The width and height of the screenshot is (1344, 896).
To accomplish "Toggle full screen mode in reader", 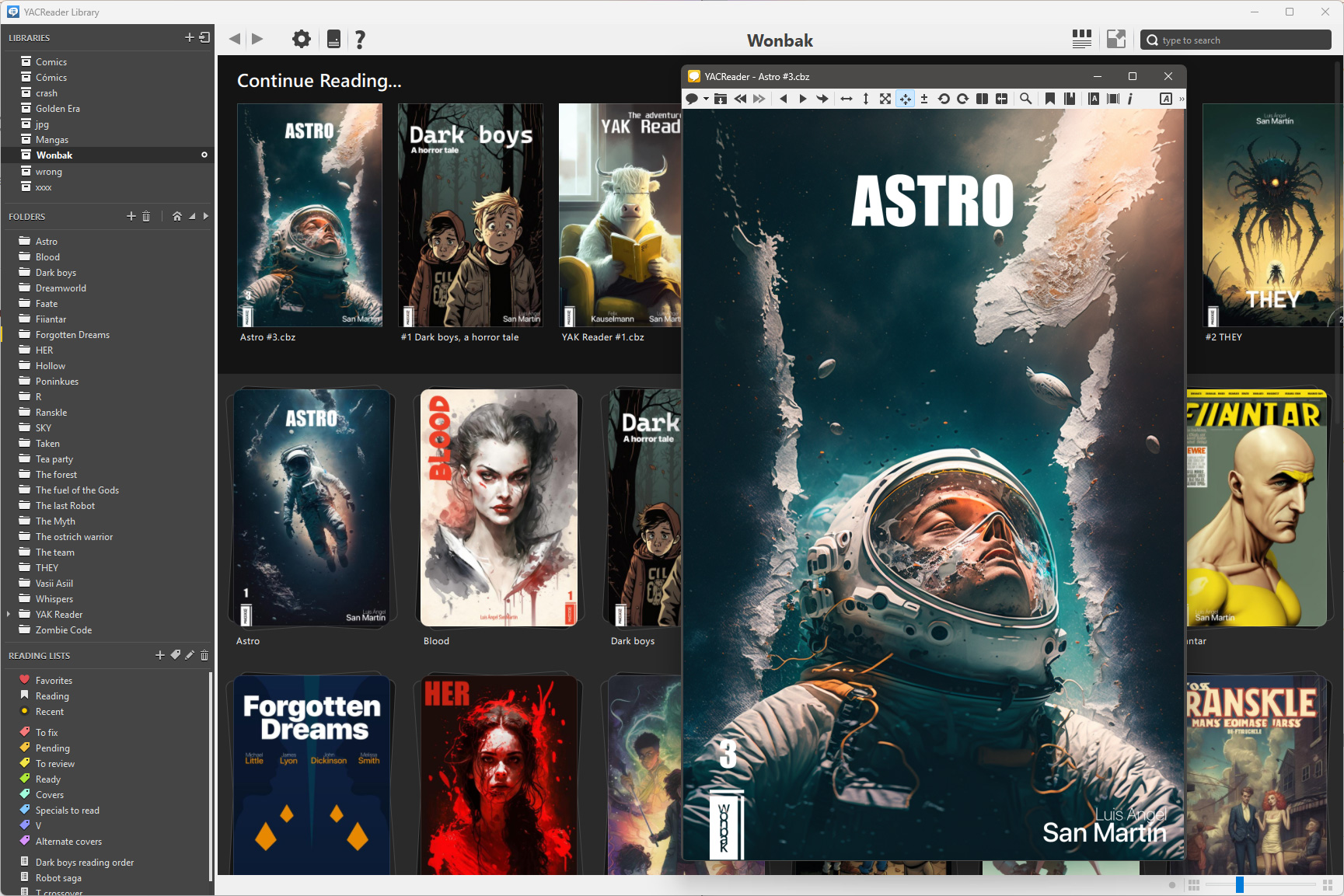I will coord(885,99).
